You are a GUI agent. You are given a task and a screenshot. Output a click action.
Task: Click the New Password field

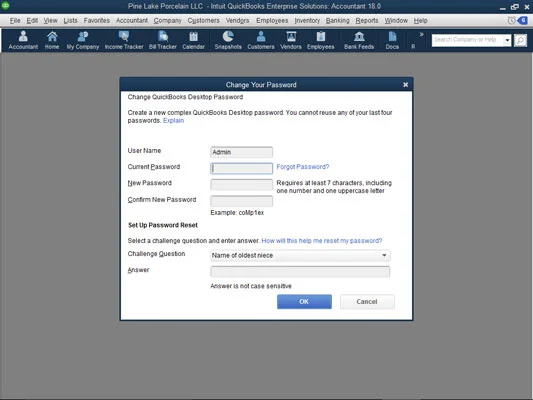[x=241, y=185]
